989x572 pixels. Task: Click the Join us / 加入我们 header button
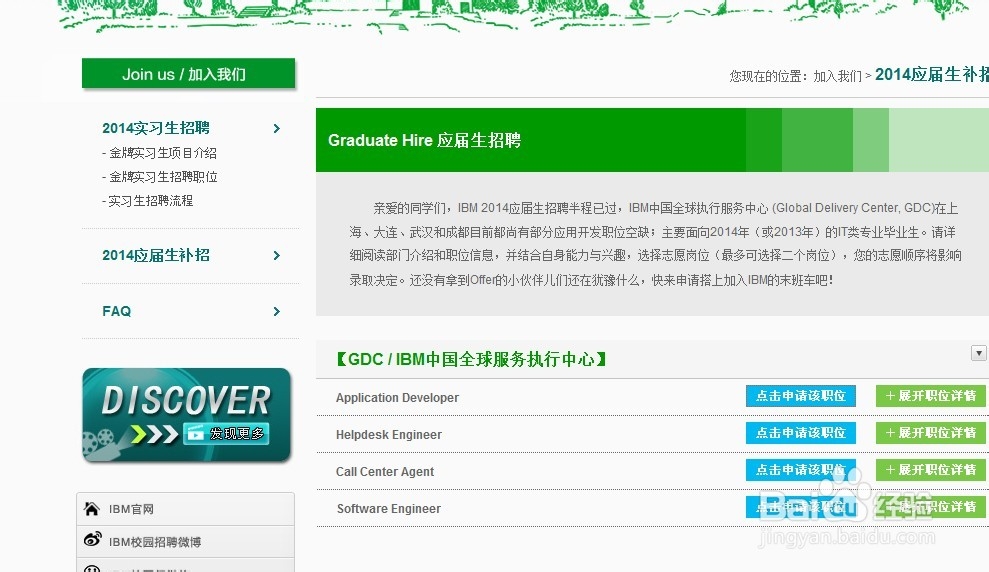[189, 74]
